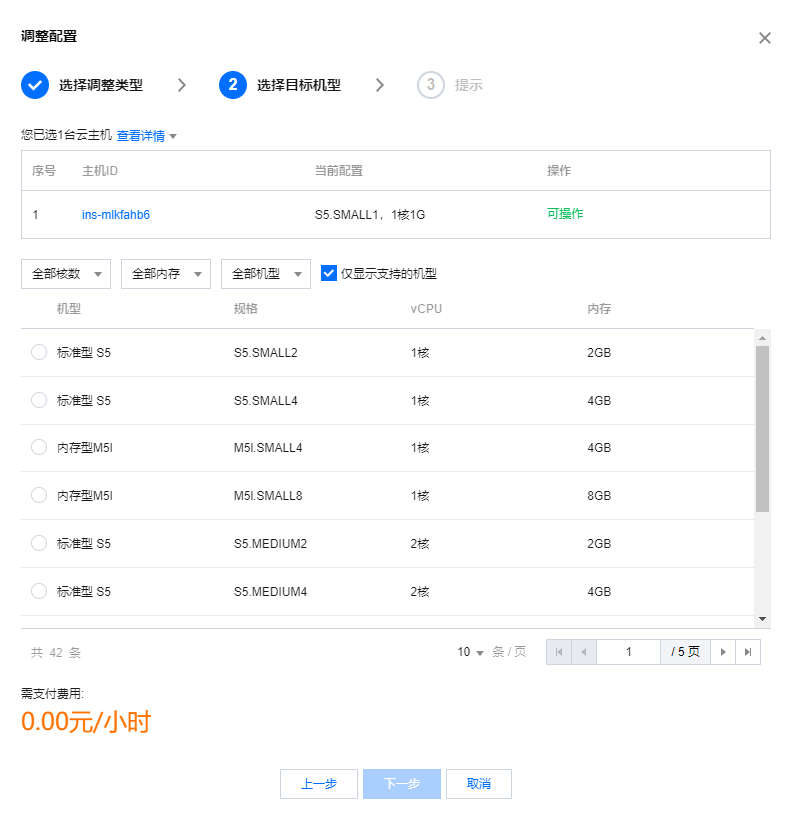The width and height of the screenshot is (794, 818).
Task: Change the 10 条/页 page size dropdown
Action: pos(471,652)
